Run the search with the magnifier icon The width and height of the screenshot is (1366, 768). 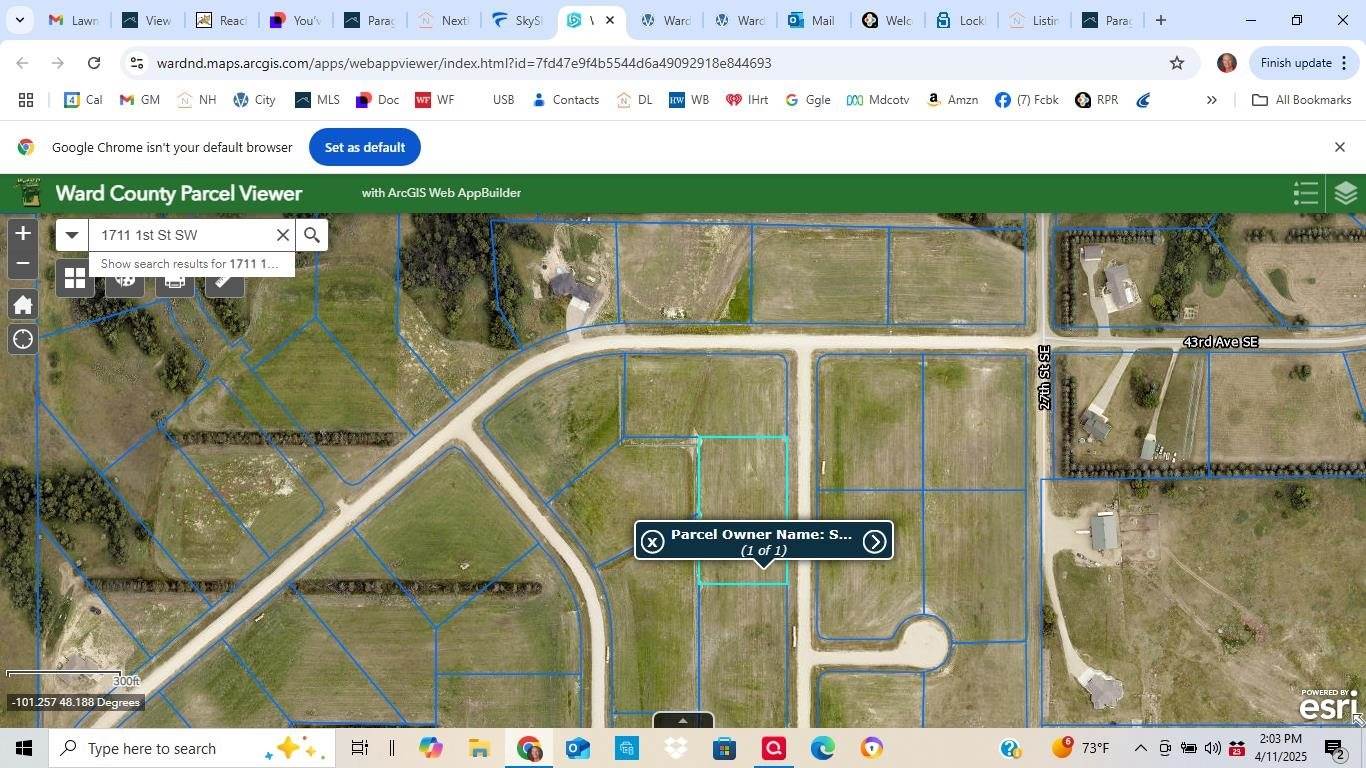pos(312,235)
